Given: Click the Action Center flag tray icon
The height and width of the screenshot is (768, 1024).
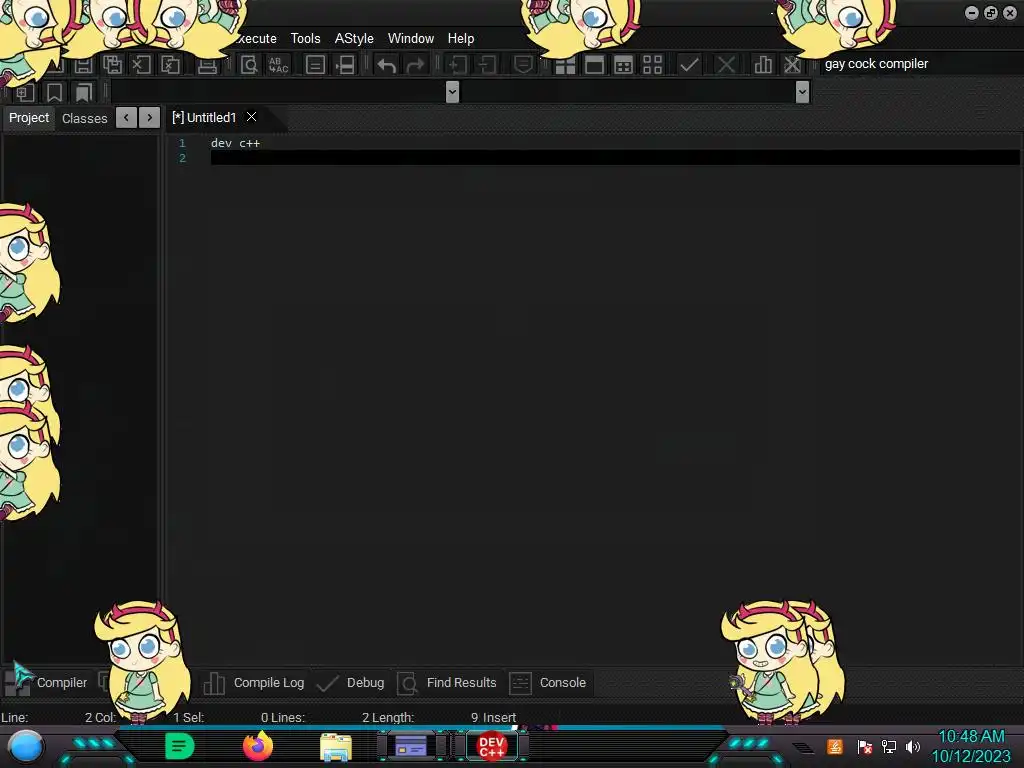Looking at the screenshot, I should pyautogui.click(x=864, y=746).
